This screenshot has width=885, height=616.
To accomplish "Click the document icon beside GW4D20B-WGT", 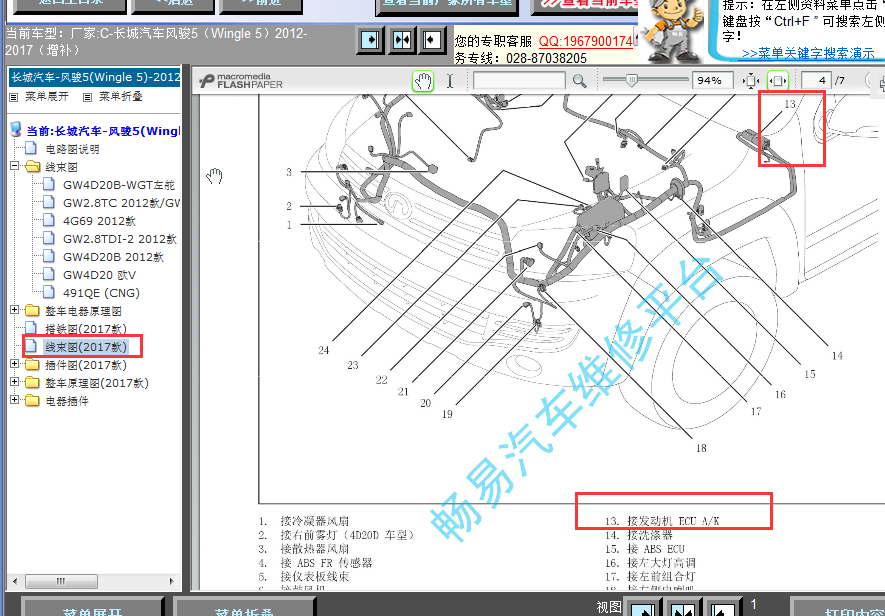I will [x=49, y=184].
